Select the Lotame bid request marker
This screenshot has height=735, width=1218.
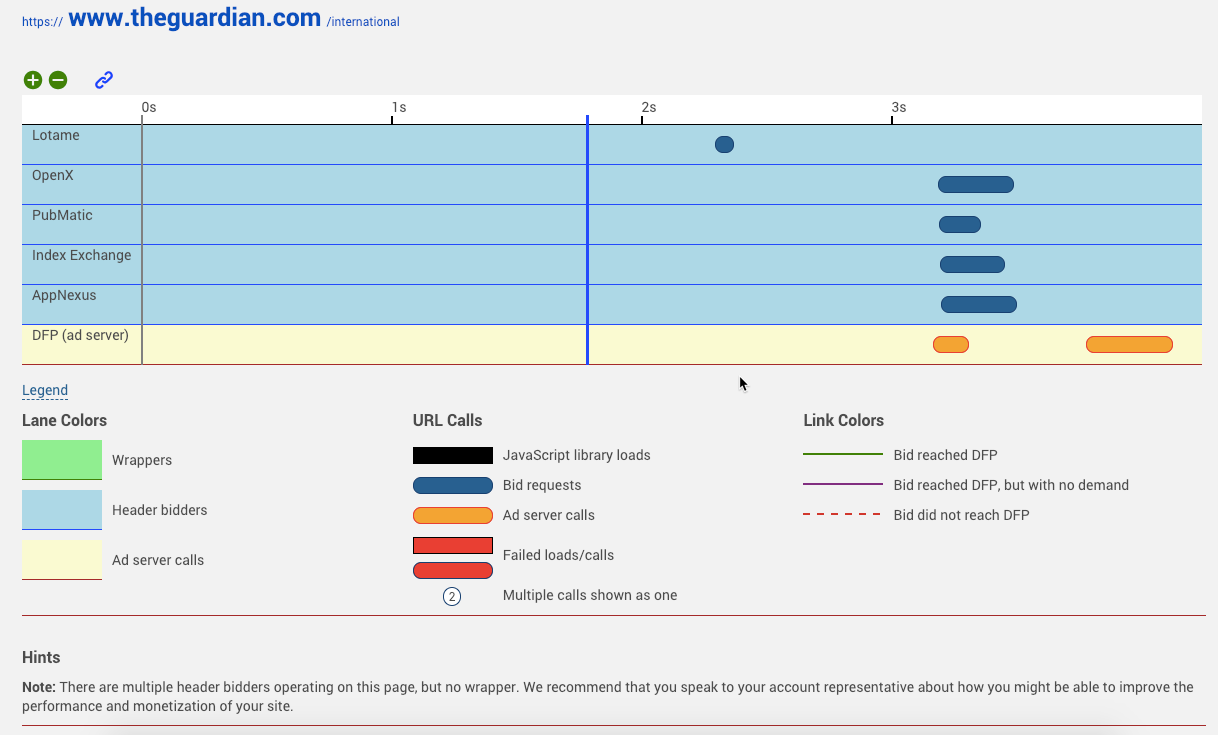[724, 144]
